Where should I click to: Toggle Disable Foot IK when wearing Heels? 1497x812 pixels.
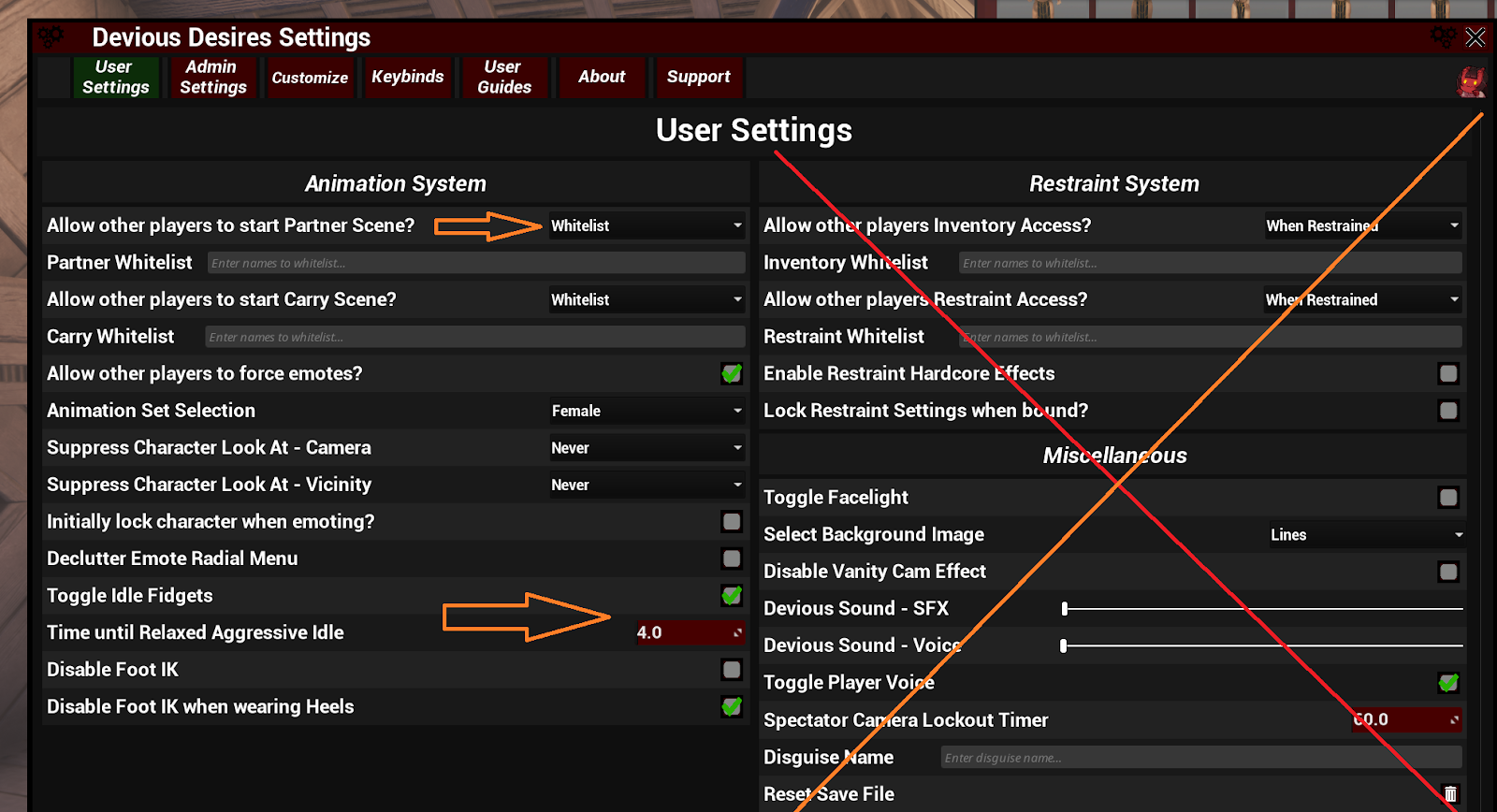point(732,706)
